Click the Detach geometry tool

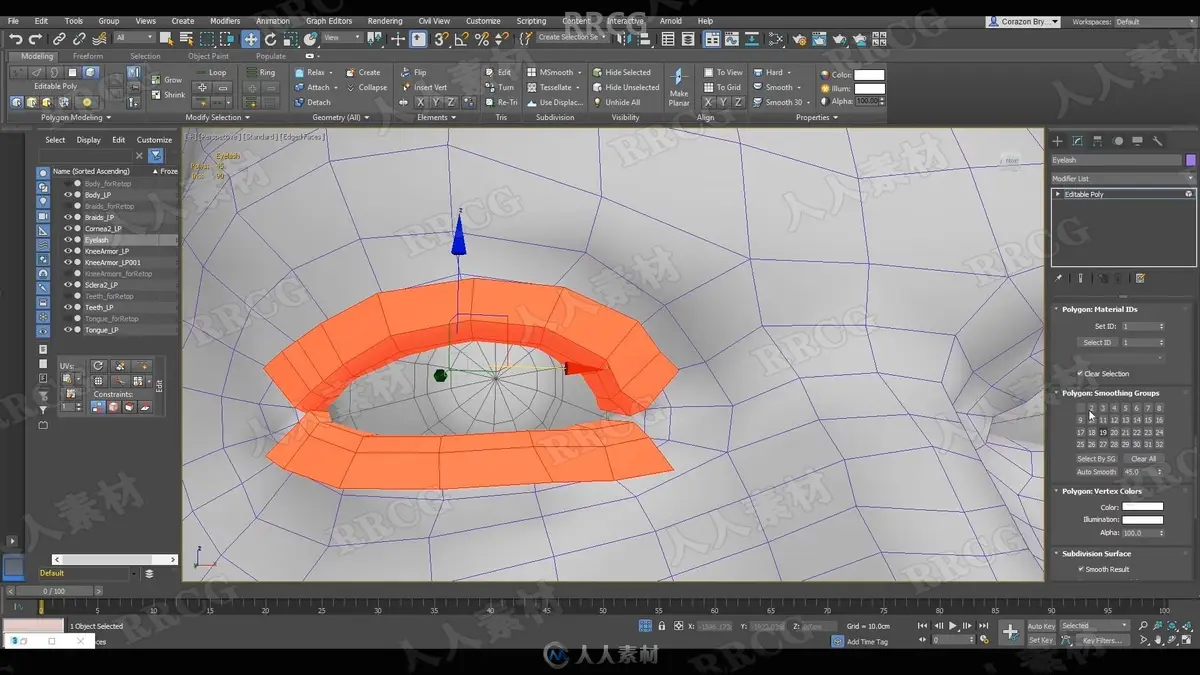(312, 102)
